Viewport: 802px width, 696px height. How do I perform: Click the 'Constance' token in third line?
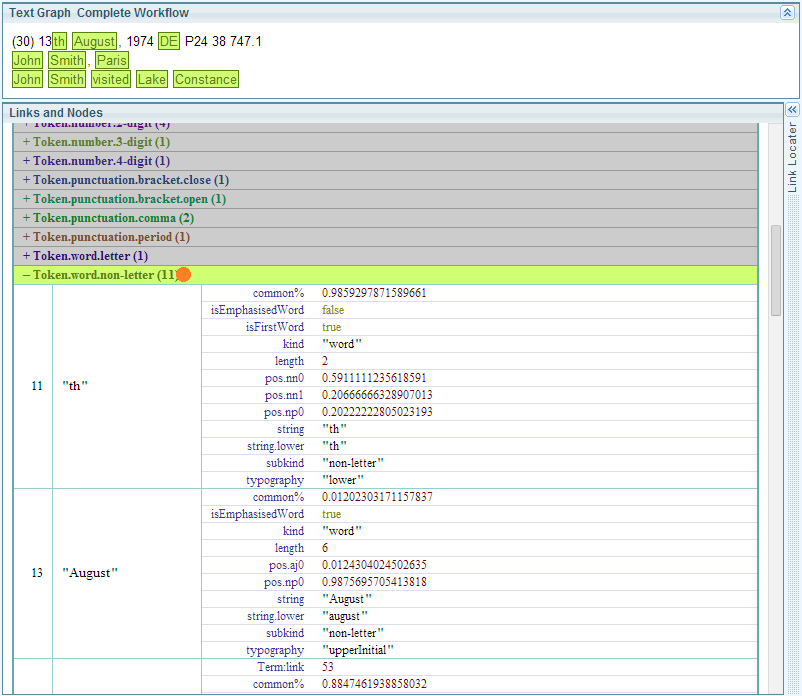click(x=205, y=80)
